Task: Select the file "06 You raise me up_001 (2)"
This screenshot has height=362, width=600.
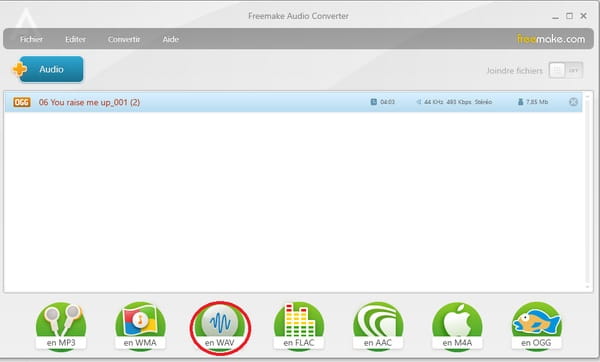Action: [x=293, y=102]
